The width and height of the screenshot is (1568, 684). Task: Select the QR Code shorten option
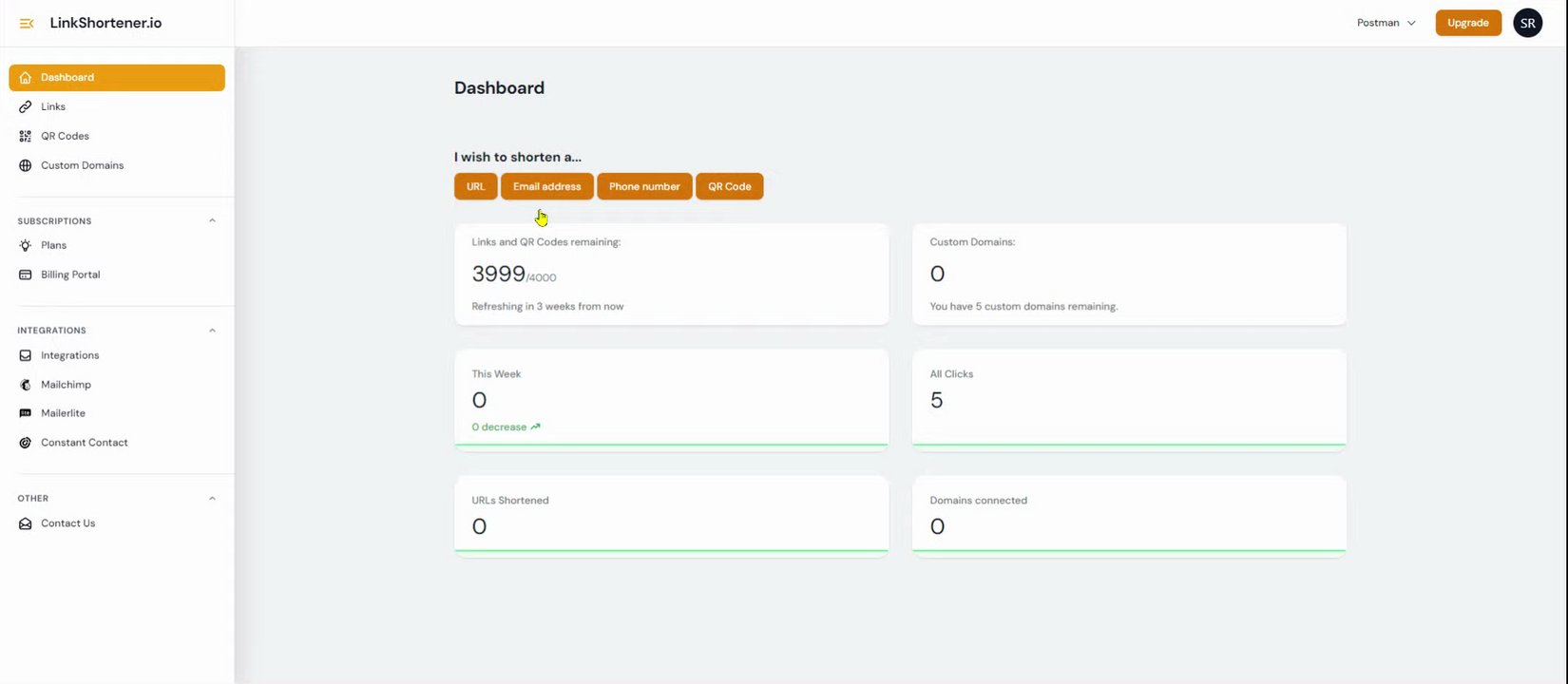coord(729,187)
